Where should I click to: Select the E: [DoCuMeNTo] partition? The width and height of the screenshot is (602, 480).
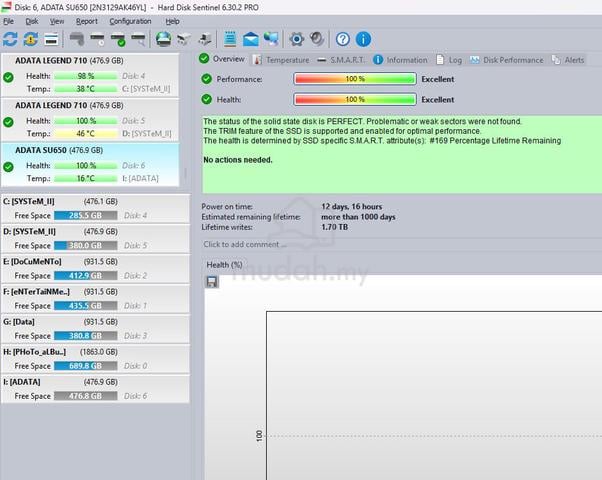pos(95,268)
